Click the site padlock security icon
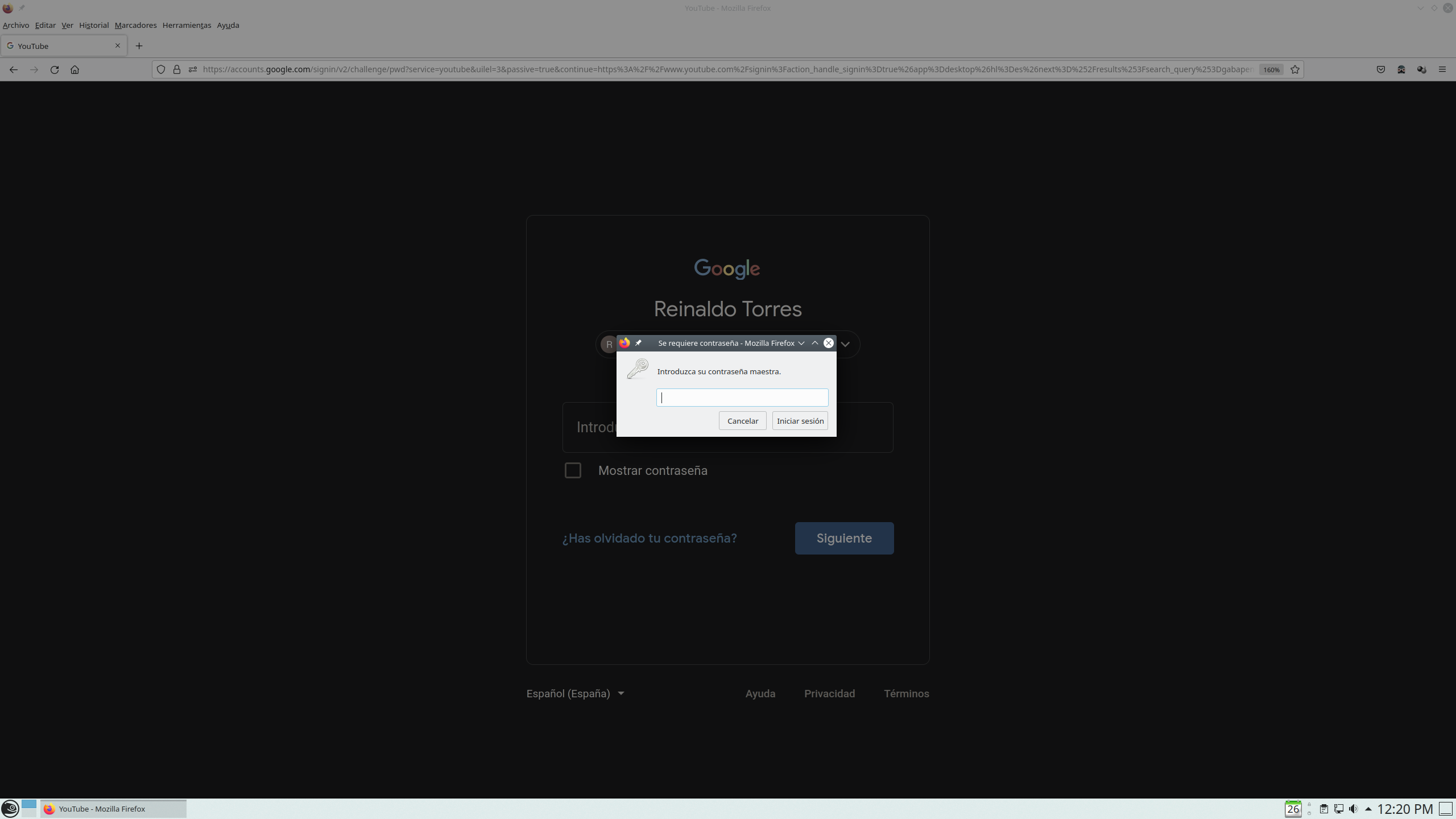 click(x=177, y=69)
